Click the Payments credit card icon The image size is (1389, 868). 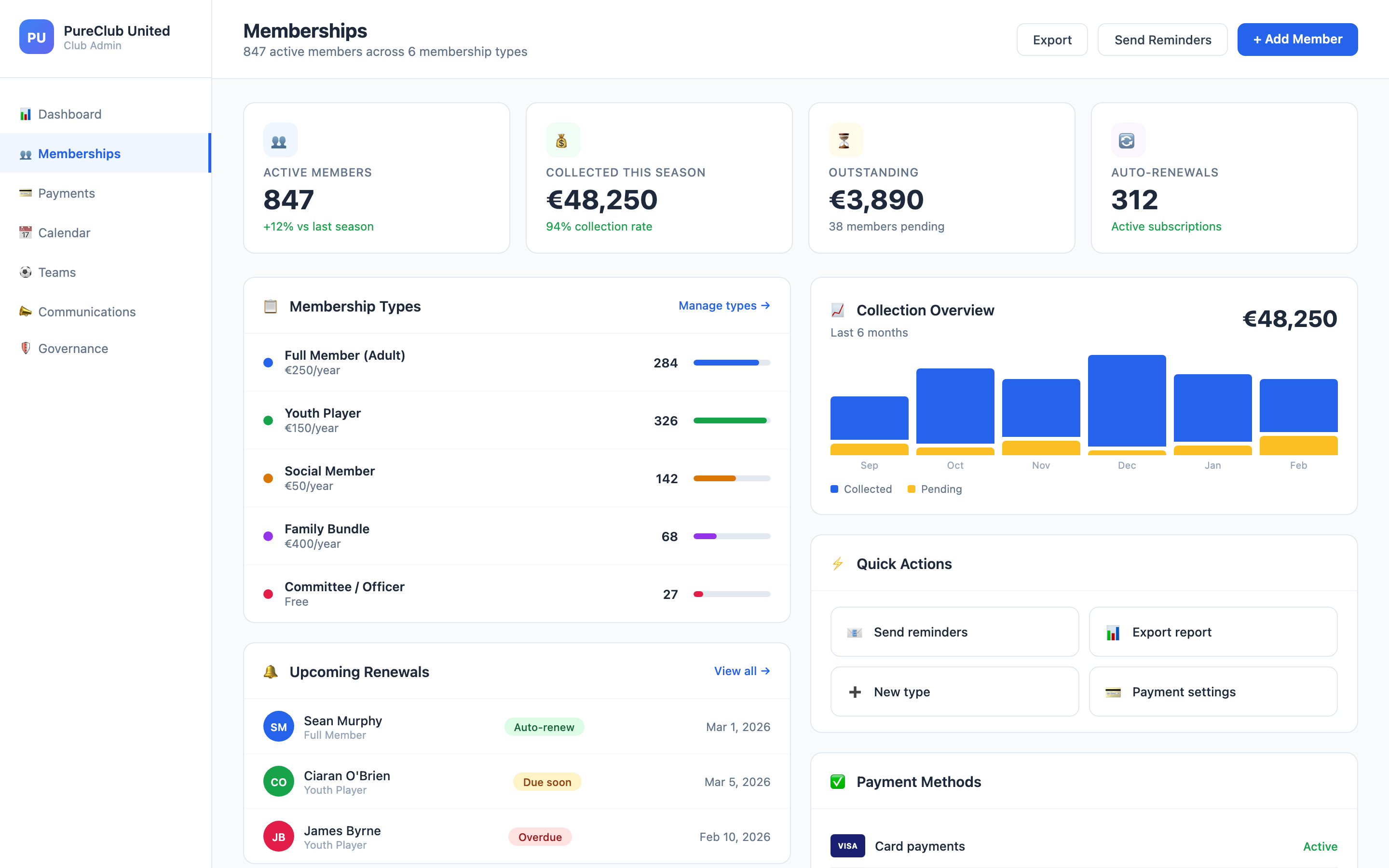[x=25, y=193]
